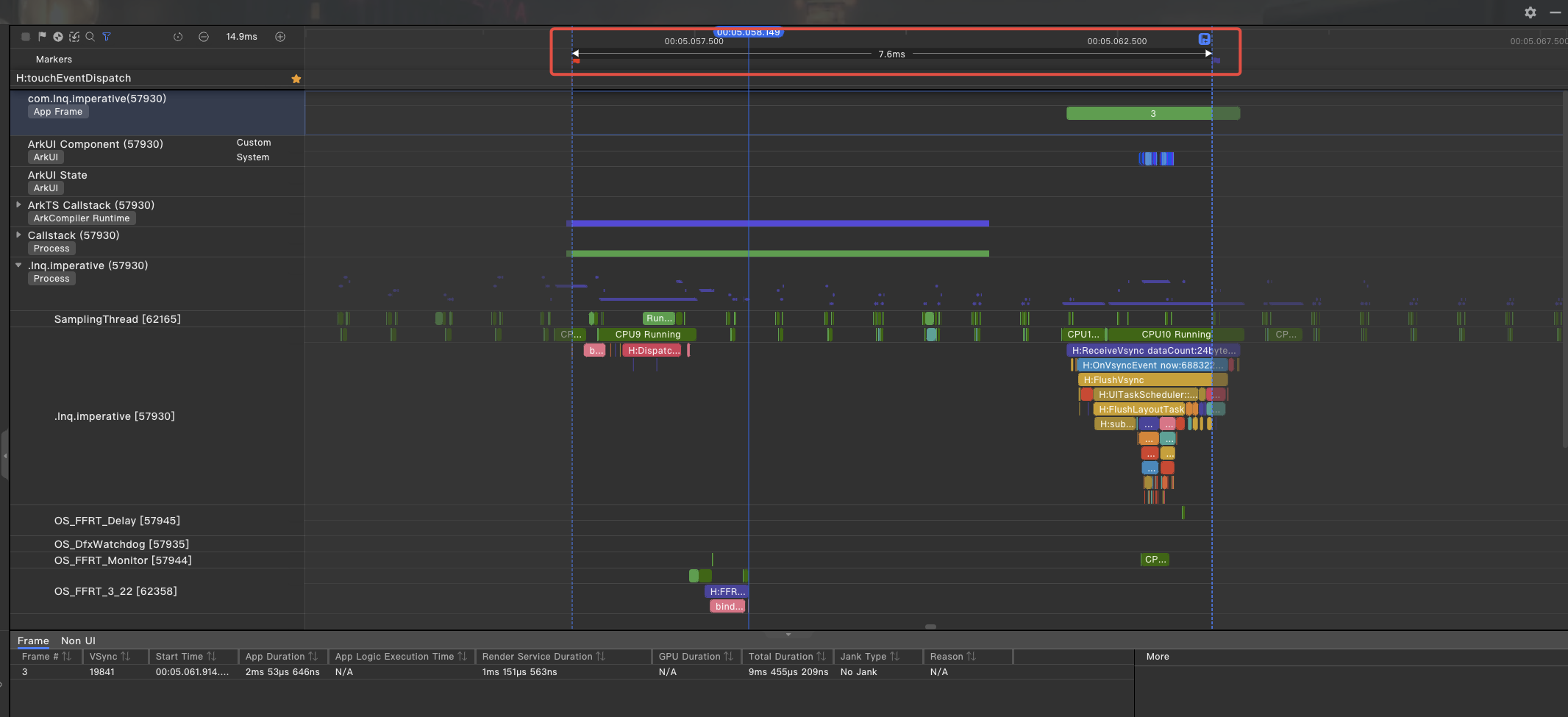This screenshot has height=717, width=1568.
Task: Click the magnifier search icon
Action: pos(90,36)
